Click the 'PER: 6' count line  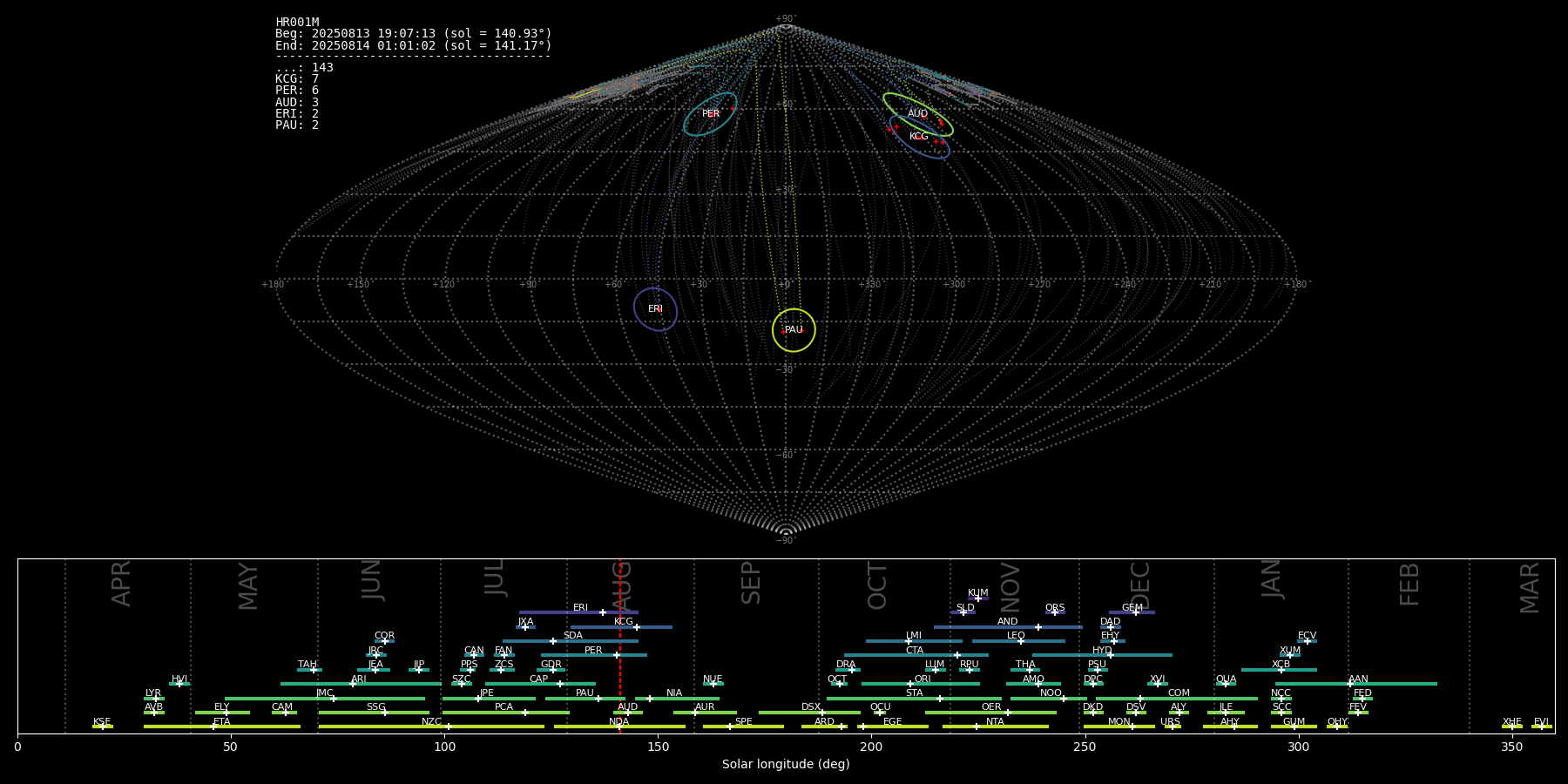(297, 91)
